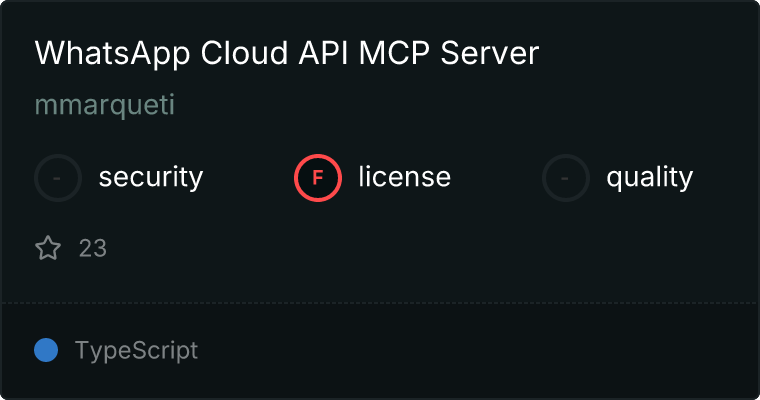Select the "quality" label text
This screenshot has height=400, width=760.
[x=649, y=178]
